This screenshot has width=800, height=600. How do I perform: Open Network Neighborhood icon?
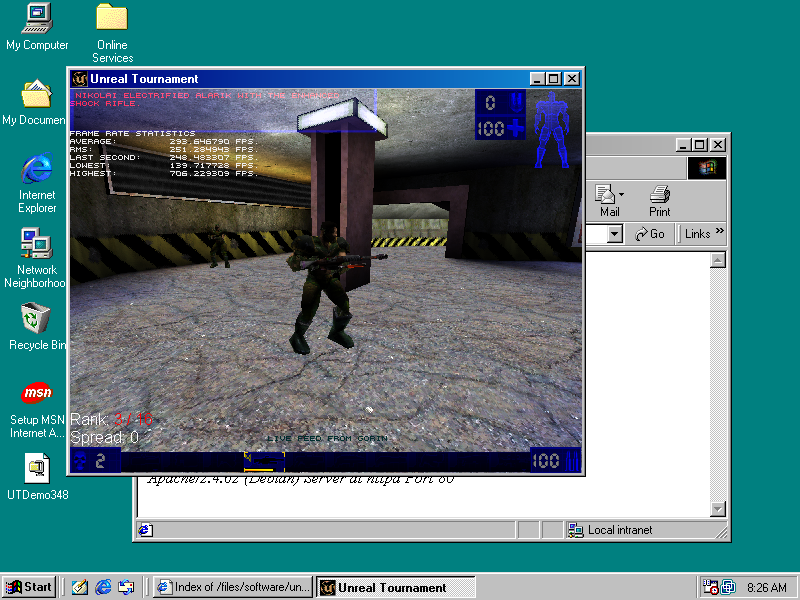35,258
